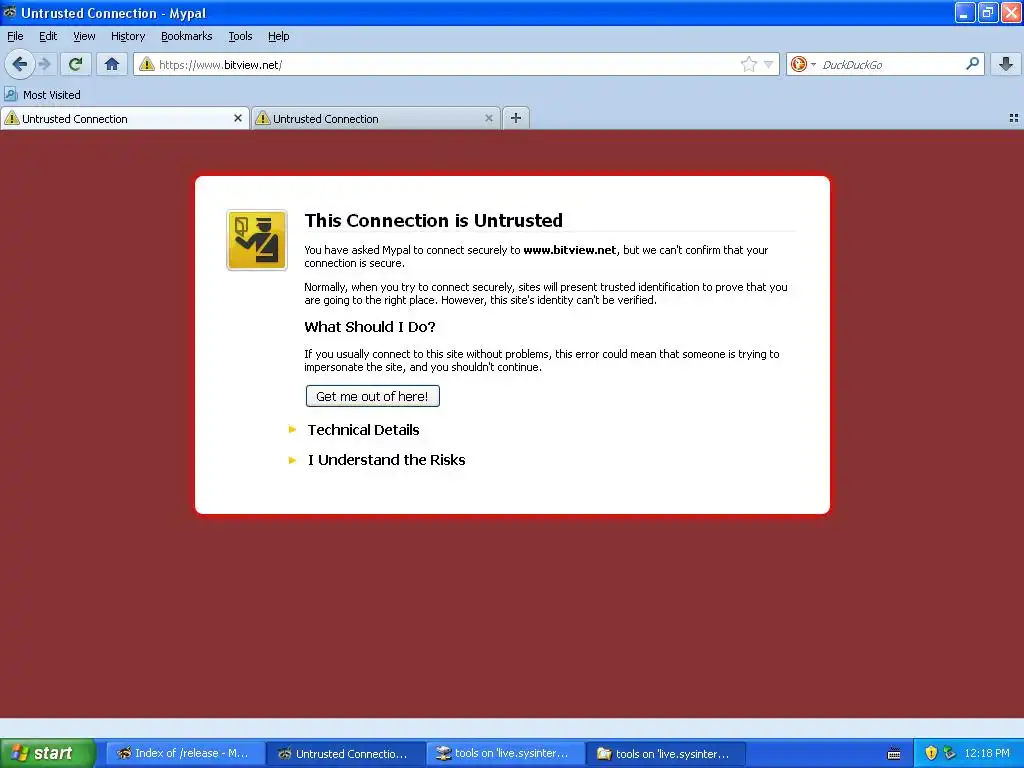The width and height of the screenshot is (1024, 768).
Task: Click the keyboard icon in the taskbar
Action: pos(894,754)
